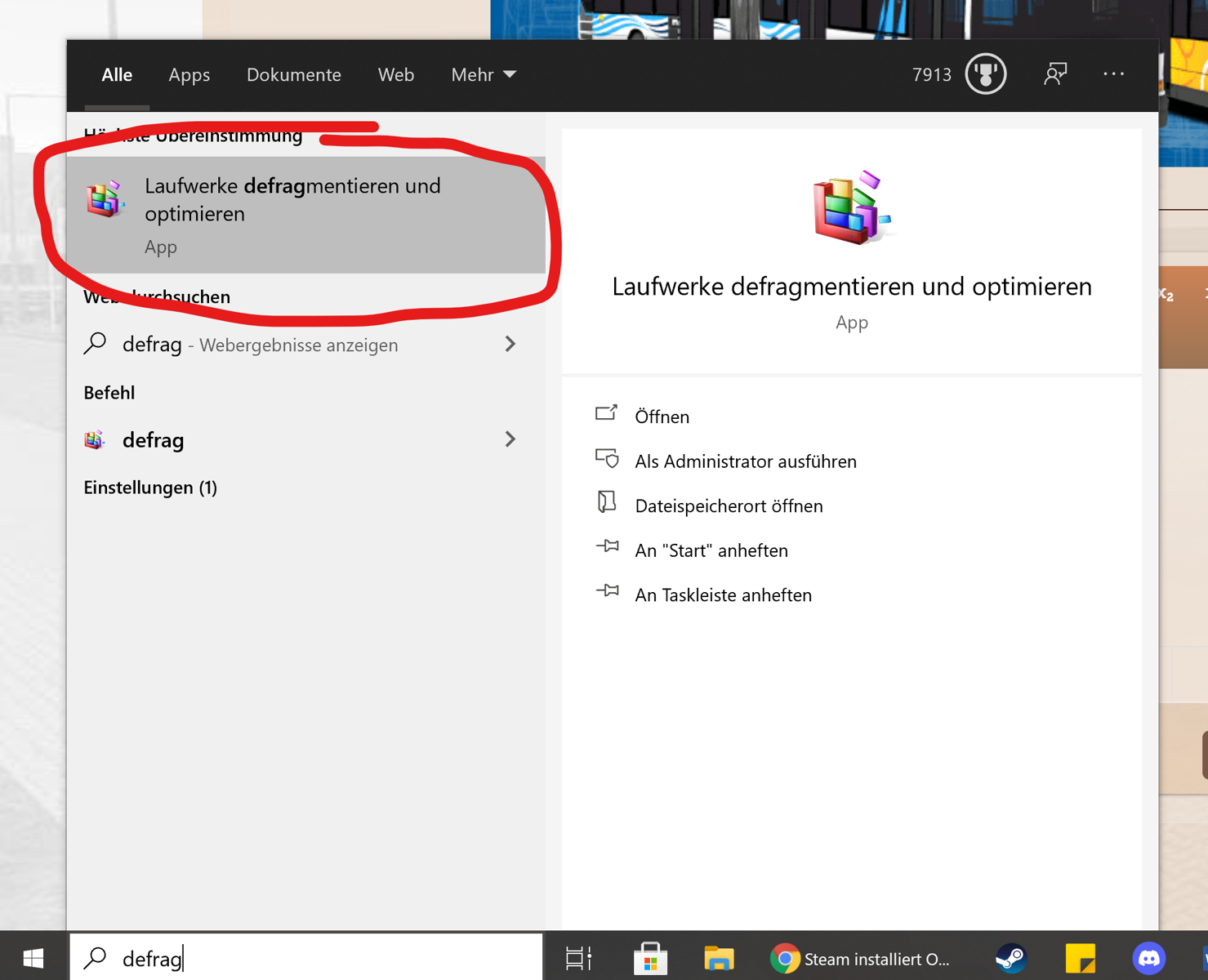Open Task View from the taskbar
Viewport: 1208px width, 980px height.
point(578,957)
